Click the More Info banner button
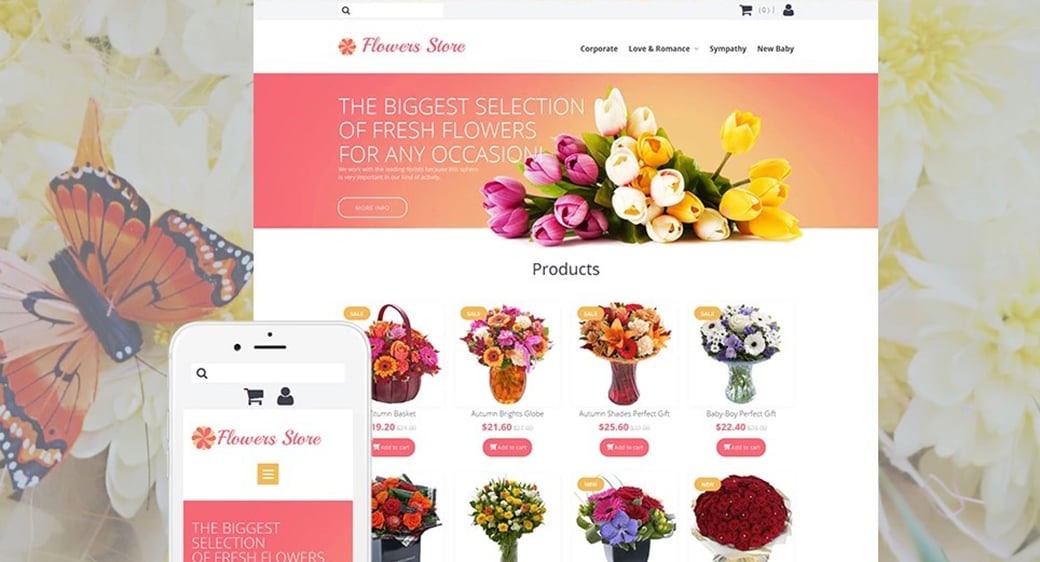 tap(372, 208)
